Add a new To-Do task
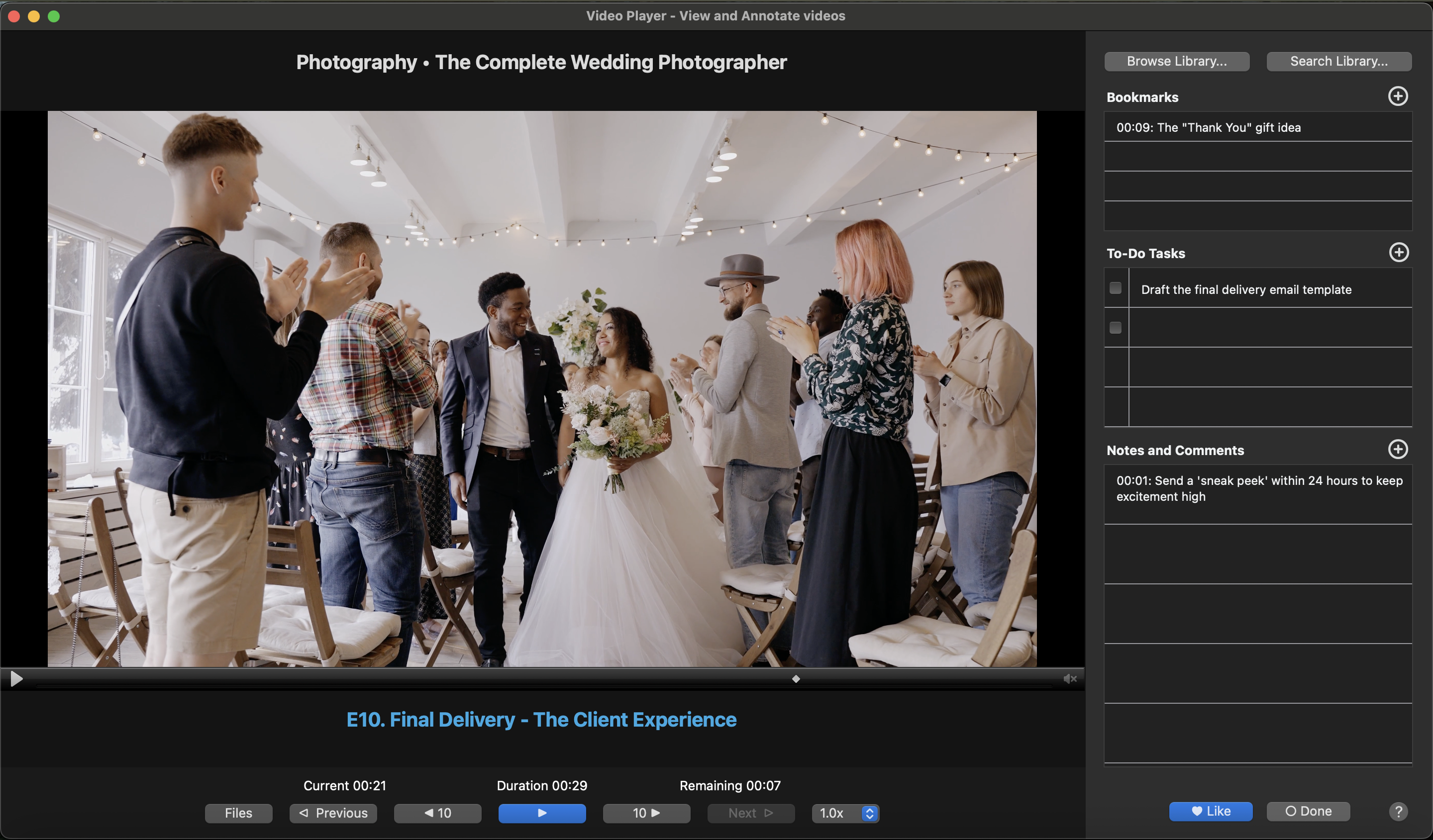The image size is (1433, 840). (1398, 252)
